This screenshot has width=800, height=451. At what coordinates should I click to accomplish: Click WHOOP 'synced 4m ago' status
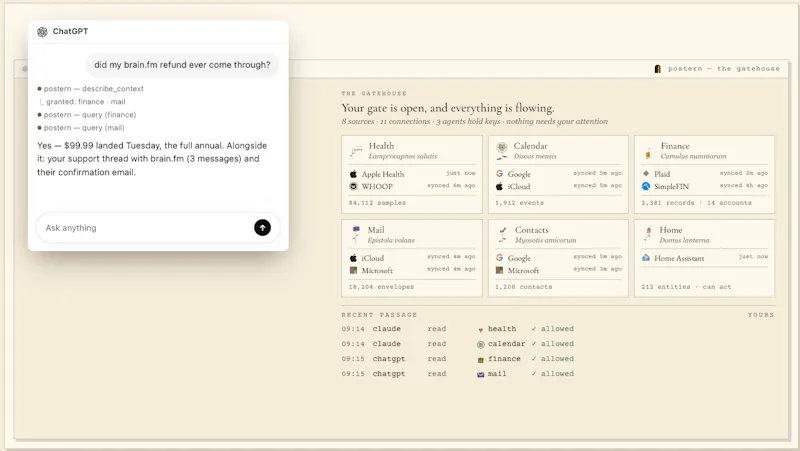tap(451, 186)
